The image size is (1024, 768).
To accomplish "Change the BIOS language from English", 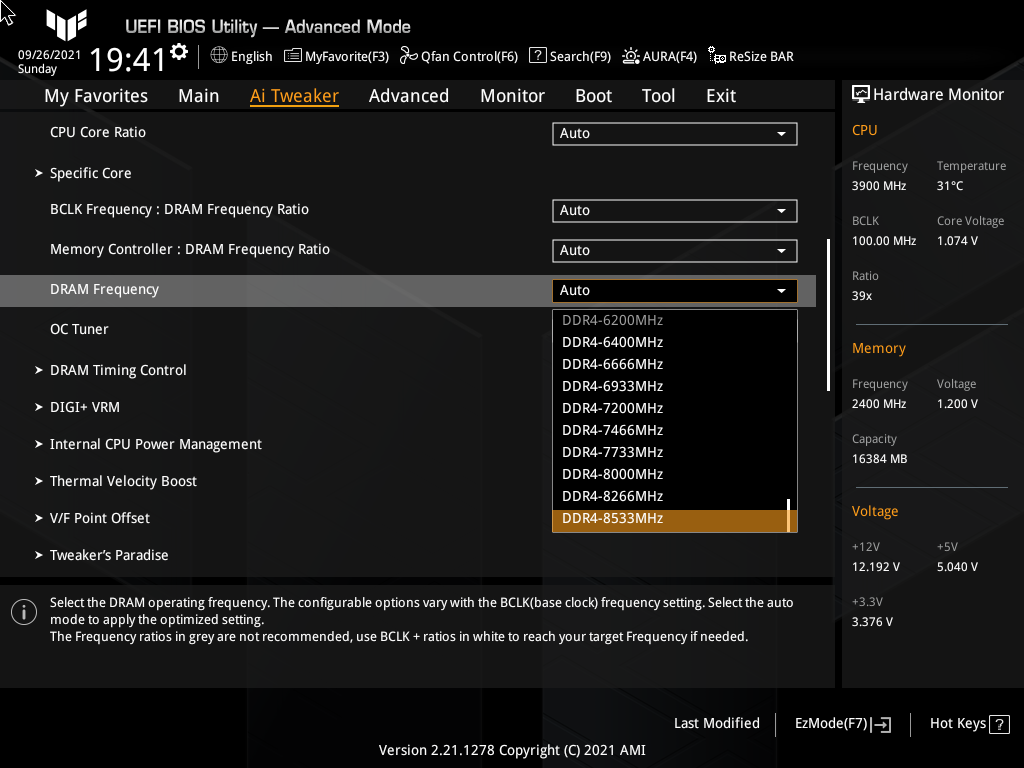I will coord(240,56).
